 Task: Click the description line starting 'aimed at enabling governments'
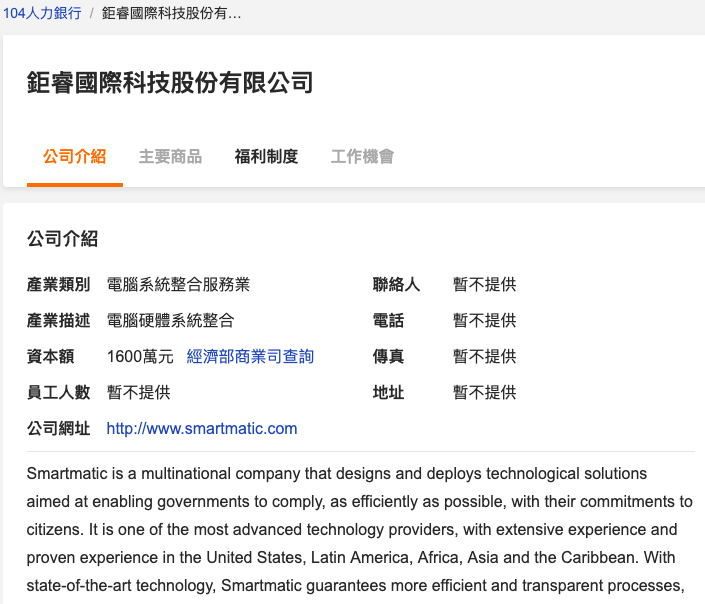360,501
